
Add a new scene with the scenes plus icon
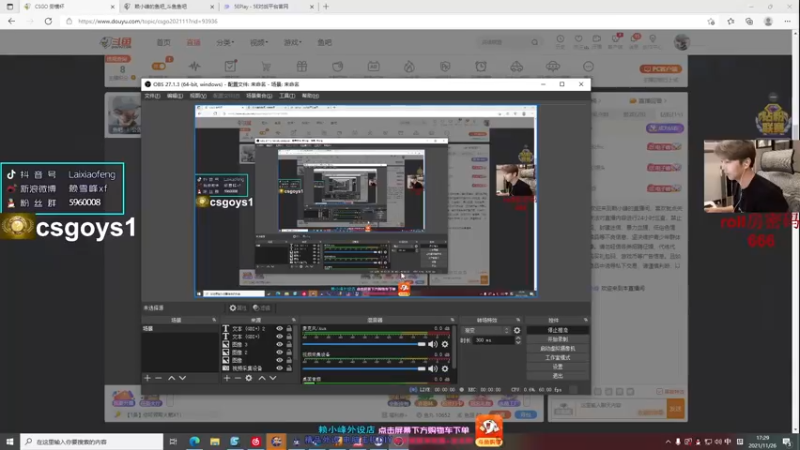click(x=147, y=378)
